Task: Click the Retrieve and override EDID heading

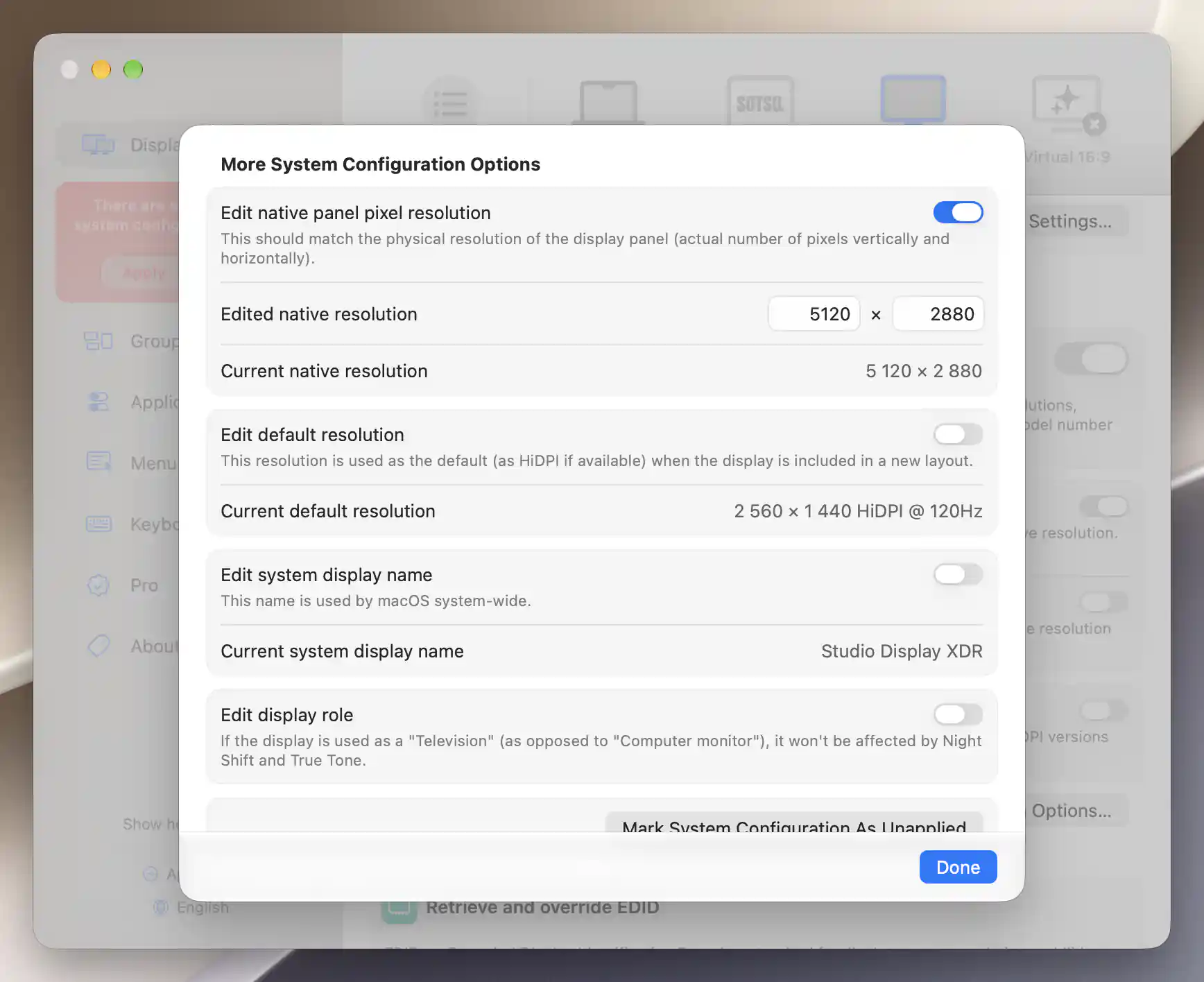Action: click(x=542, y=908)
